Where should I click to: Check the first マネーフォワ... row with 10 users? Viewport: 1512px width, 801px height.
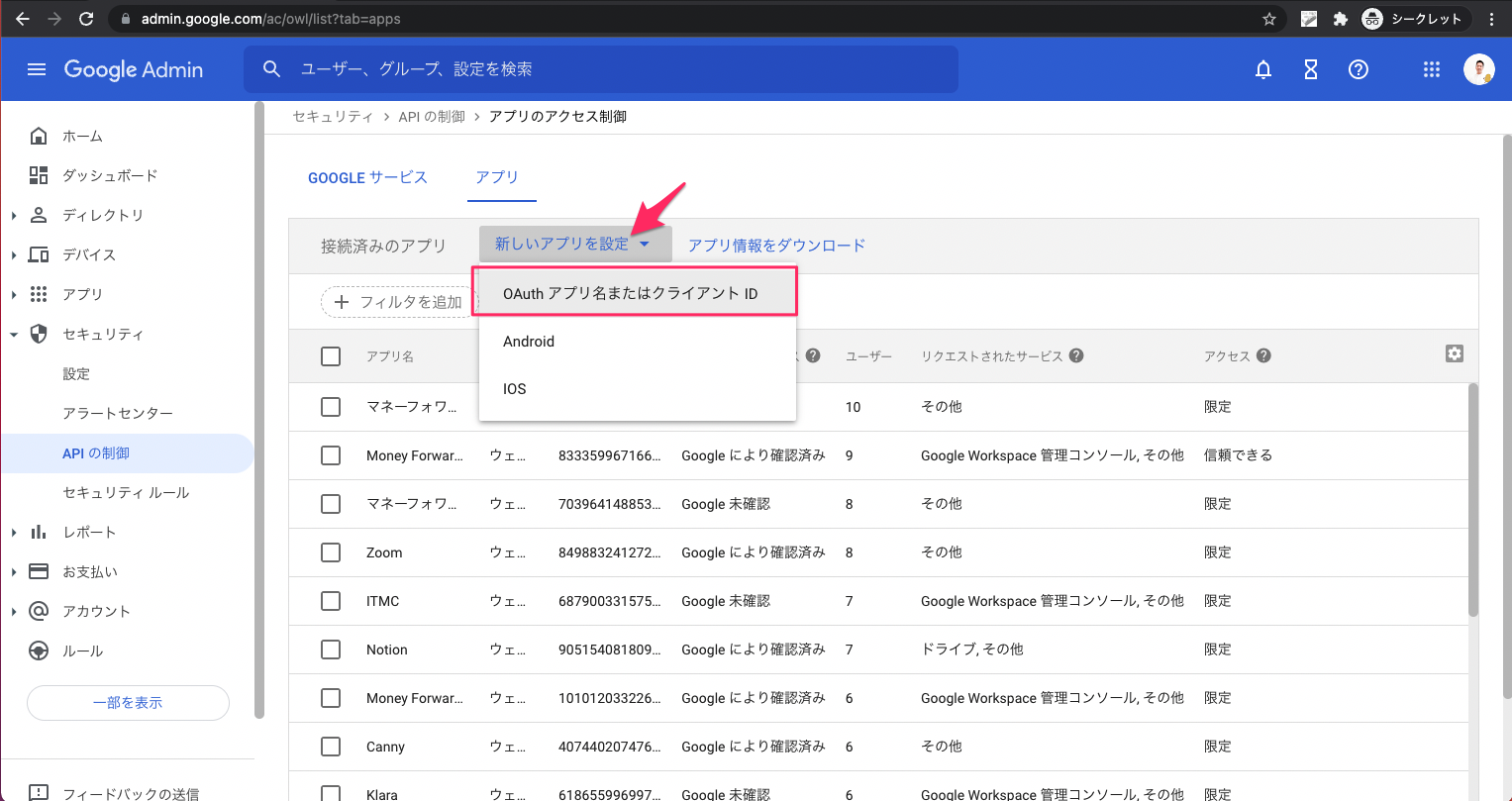tap(331, 407)
